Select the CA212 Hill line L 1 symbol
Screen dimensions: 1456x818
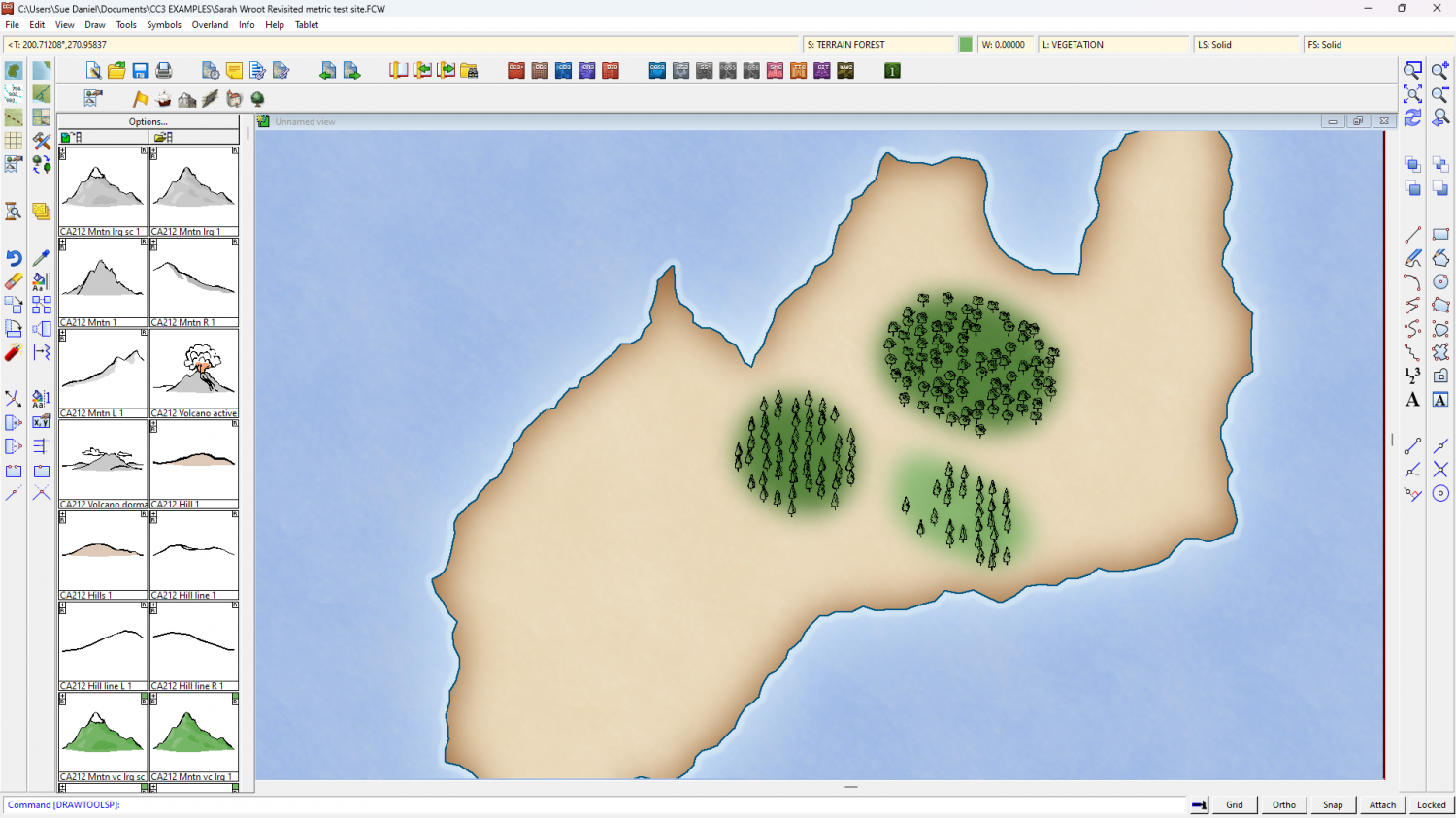coord(103,646)
